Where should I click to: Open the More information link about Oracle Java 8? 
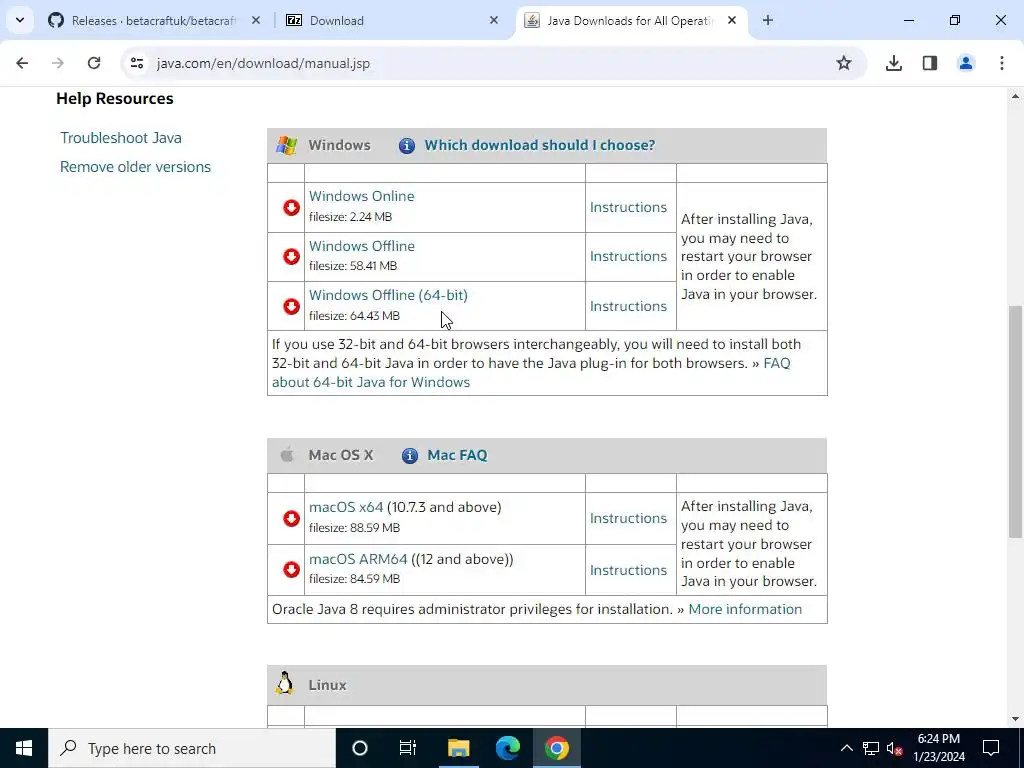pyautogui.click(x=745, y=609)
